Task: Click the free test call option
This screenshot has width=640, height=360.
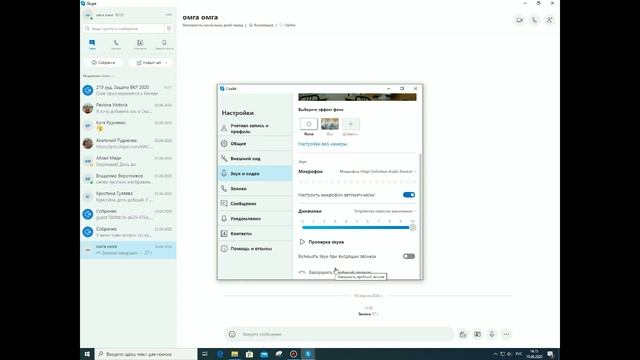Action: point(335,272)
